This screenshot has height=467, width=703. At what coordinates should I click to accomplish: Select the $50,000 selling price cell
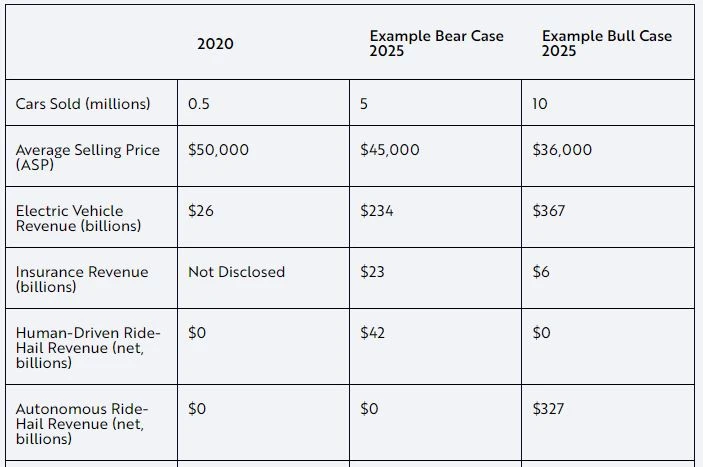point(218,150)
